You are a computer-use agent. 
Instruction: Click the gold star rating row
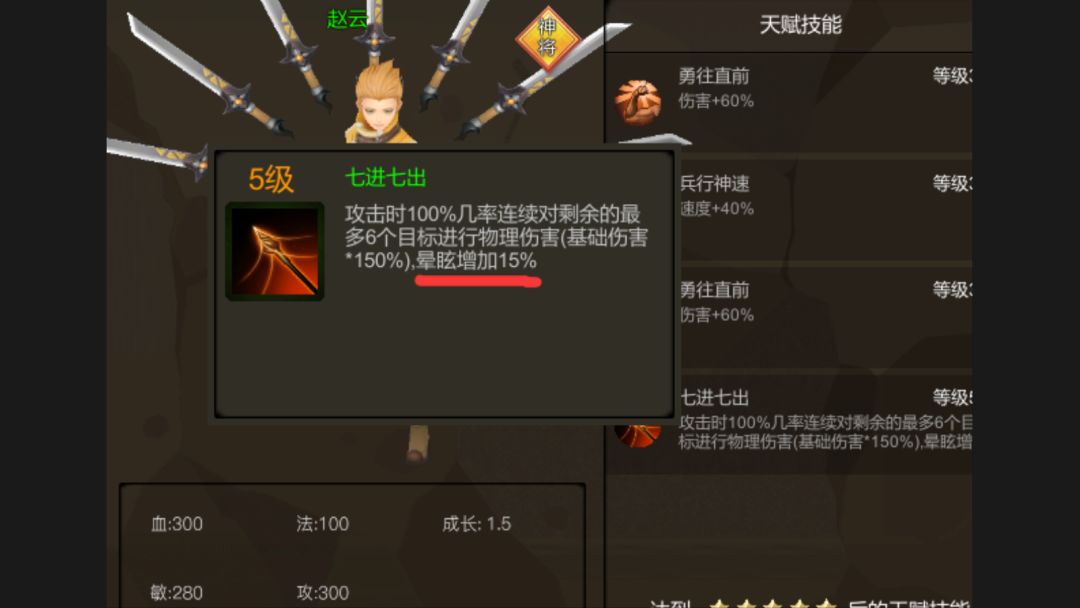click(x=771, y=603)
